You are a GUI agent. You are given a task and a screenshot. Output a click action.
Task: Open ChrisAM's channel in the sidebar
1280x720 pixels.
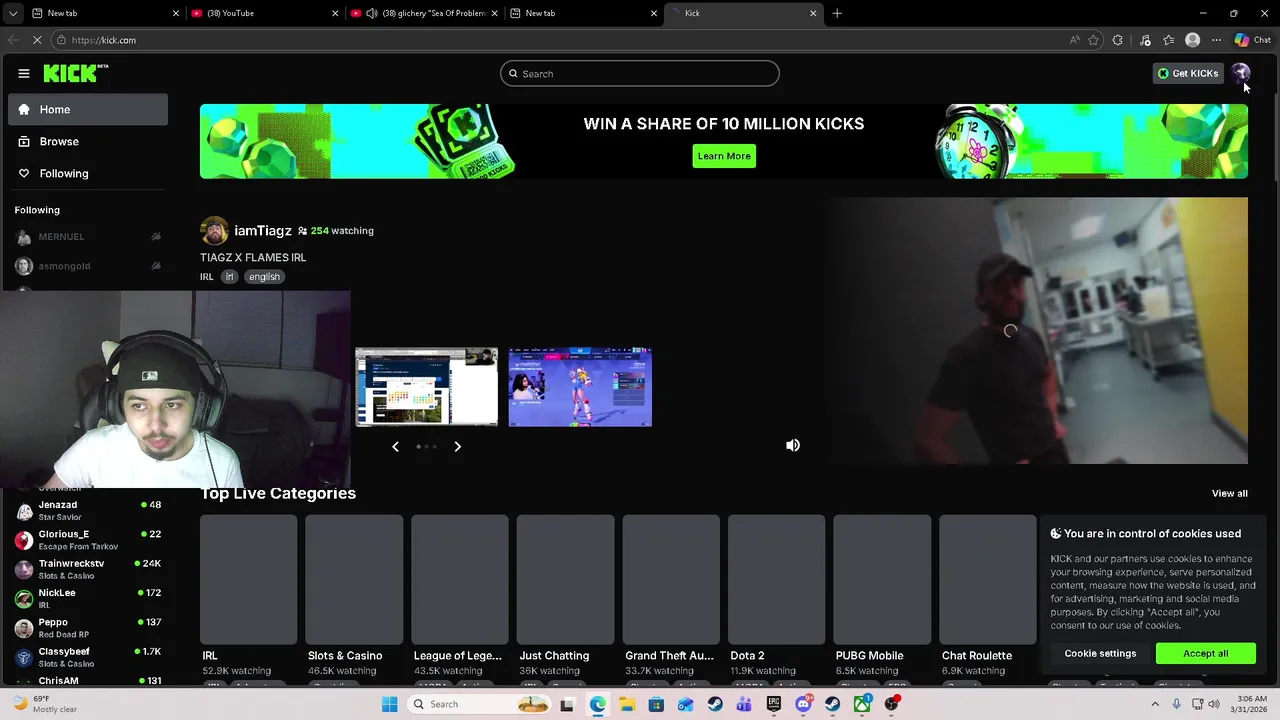(x=88, y=680)
